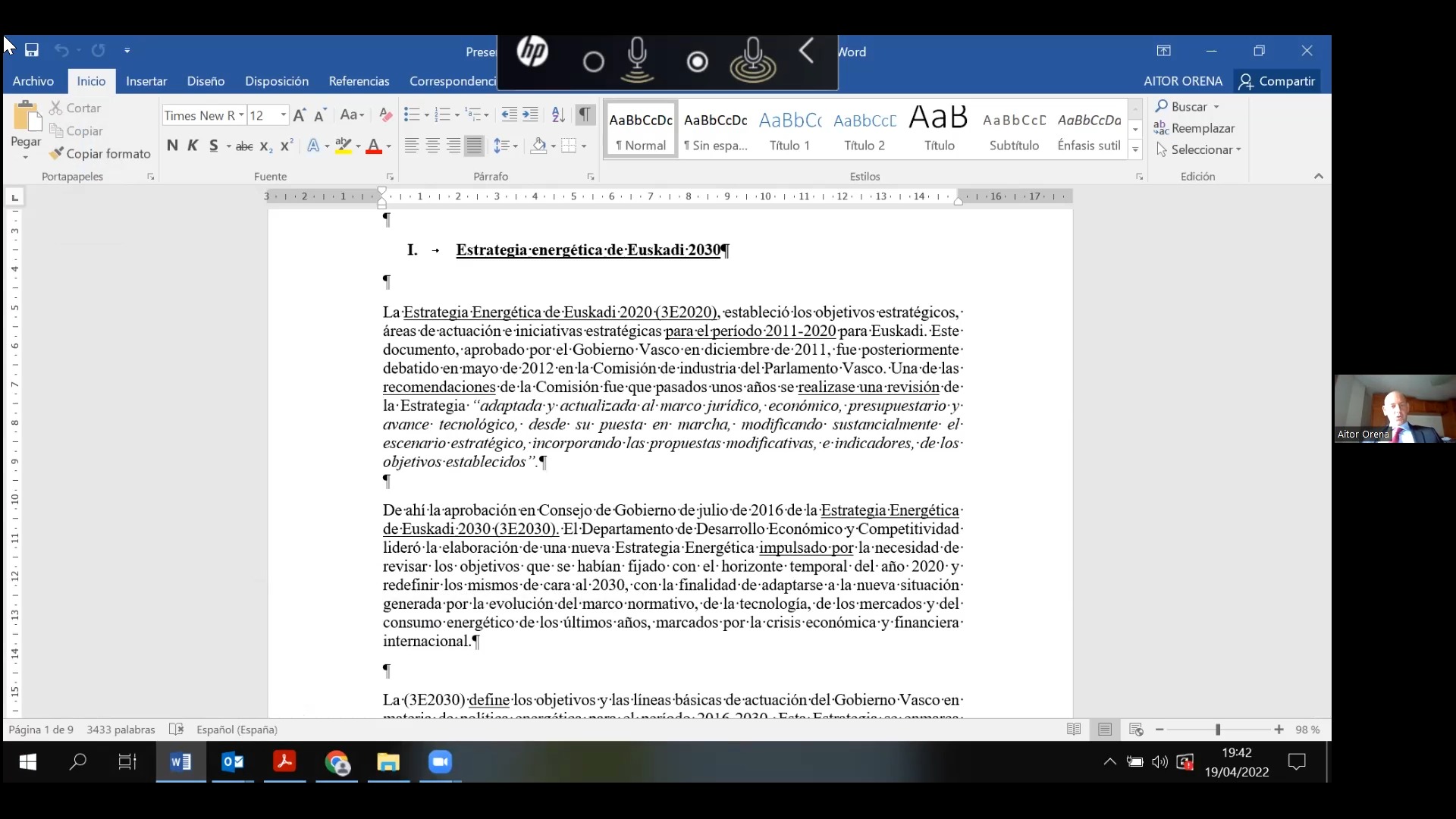Click the increase indent icon
The height and width of the screenshot is (819, 1456).
[x=530, y=115]
